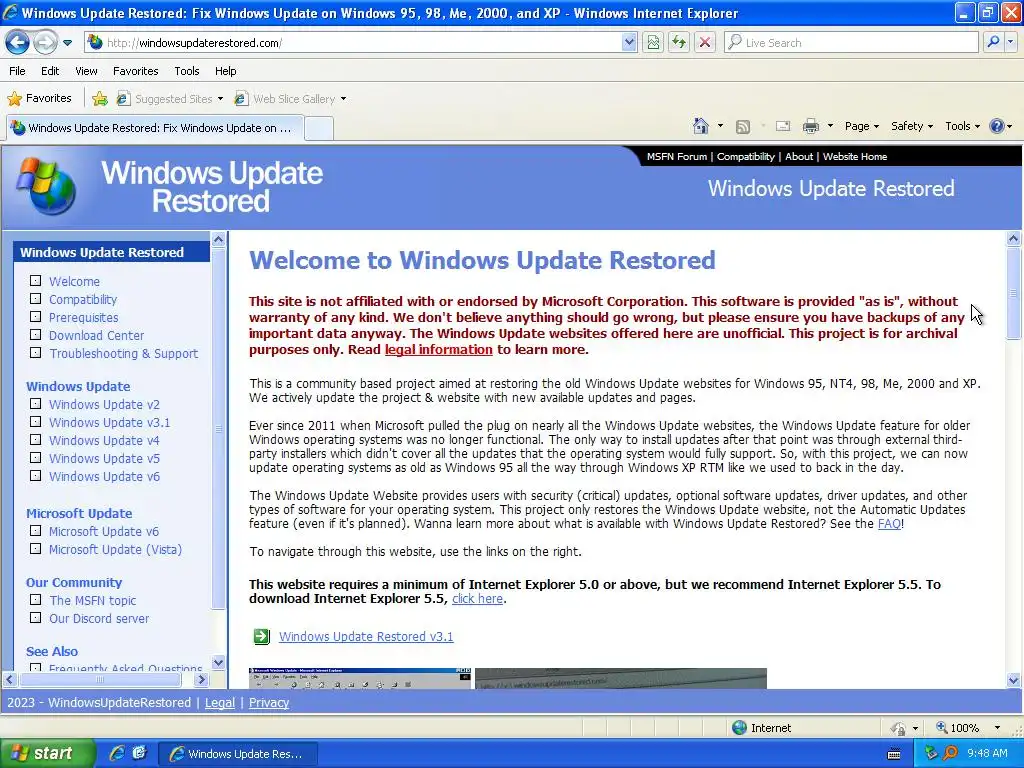1024x768 pixels.
Task: Click the legal information link
Action: pyautogui.click(x=438, y=349)
